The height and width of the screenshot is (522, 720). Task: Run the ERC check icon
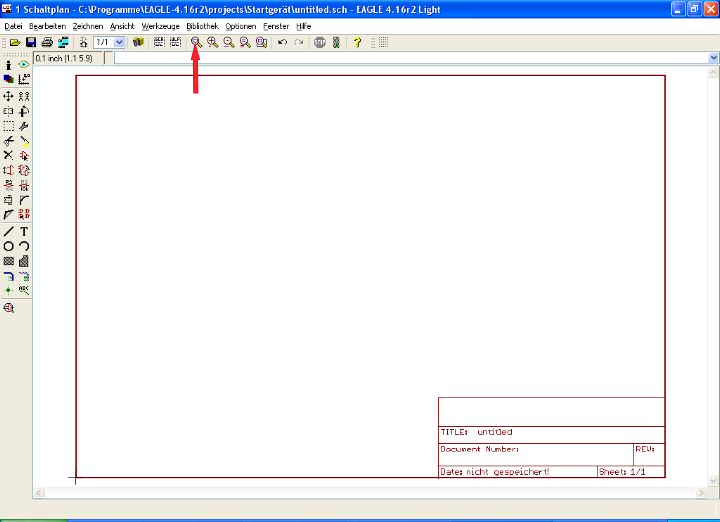point(9,308)
